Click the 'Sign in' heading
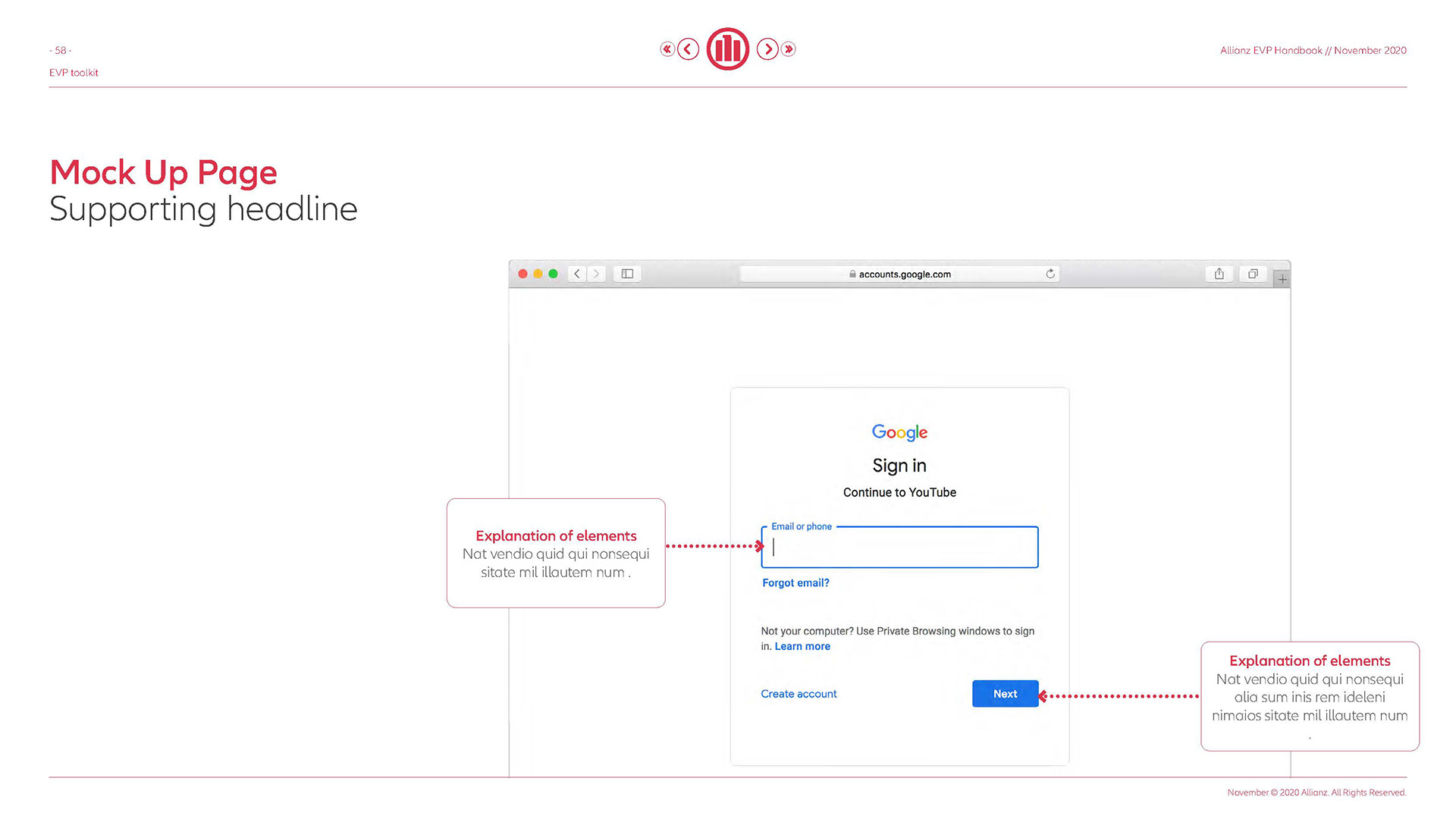The height and width of the screenshot is (819, 1456). point(899,466)
